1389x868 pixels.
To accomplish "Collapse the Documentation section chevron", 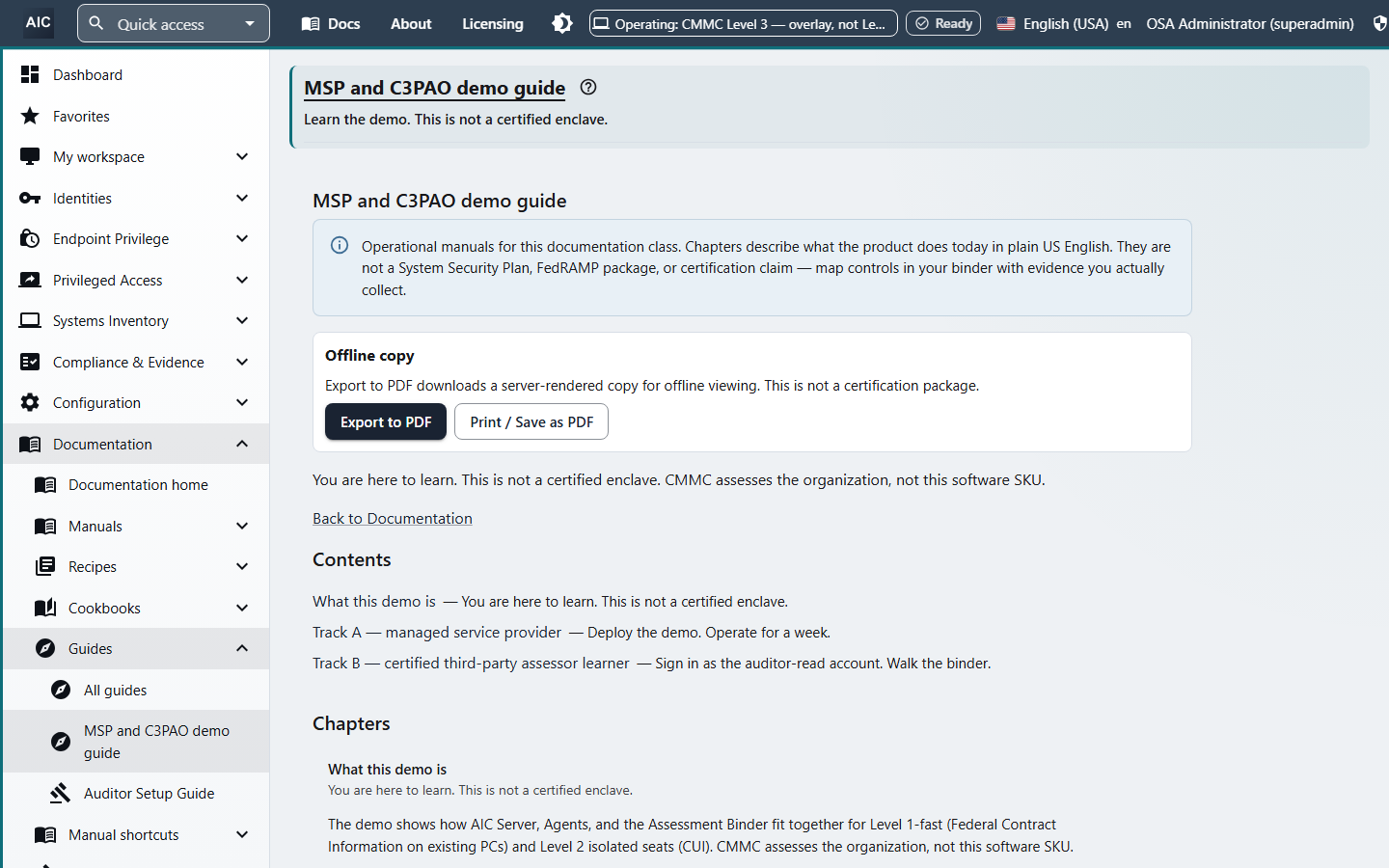I will pyautogui.click(x=242, y=444).
